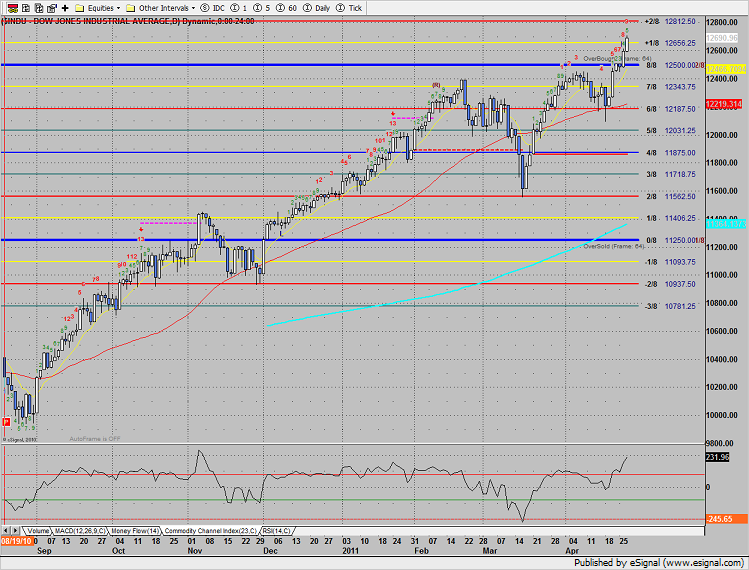The height and width of the screenshot is (570, 749).
Task: Switch to the 1-minute interval
Action: point(239,8)
